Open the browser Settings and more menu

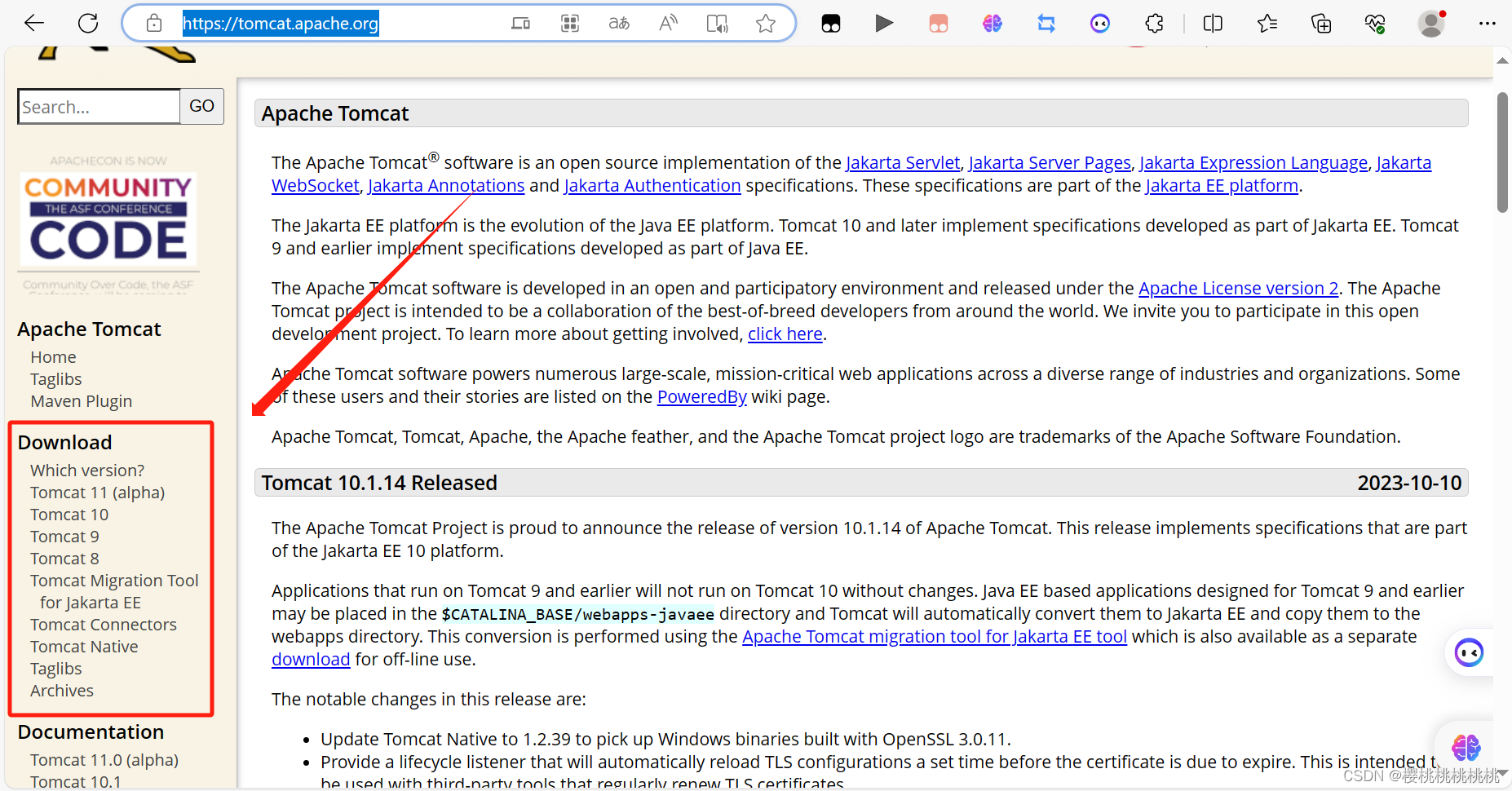coord(1488,24)
